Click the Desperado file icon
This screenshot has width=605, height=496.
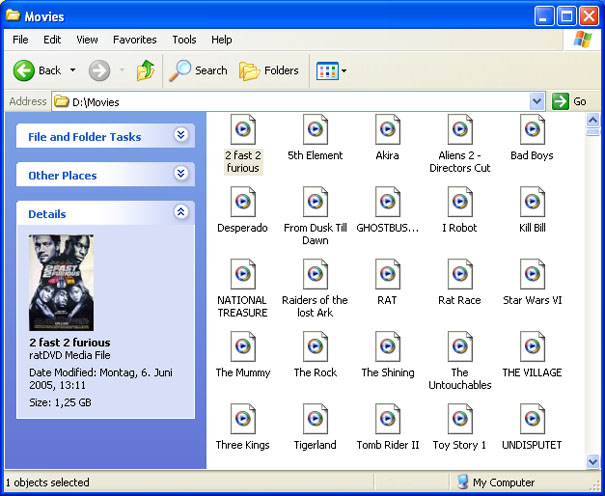click(x=243, y=202)
